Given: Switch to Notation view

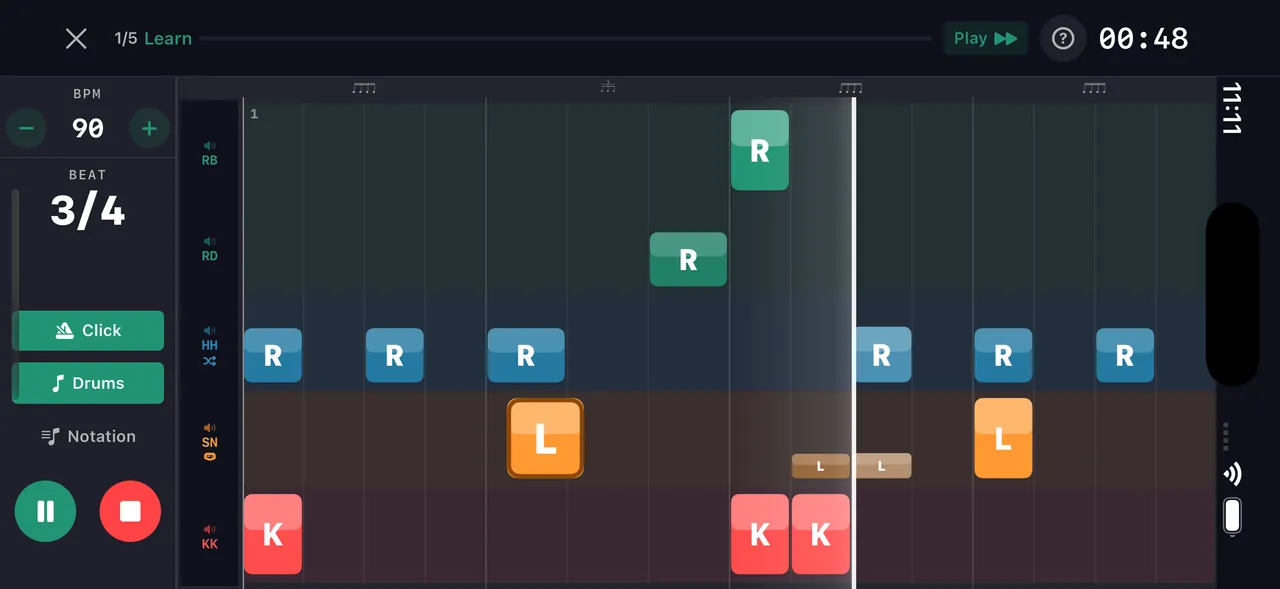Looking at the screenshot, I should [x=88, y=436].
